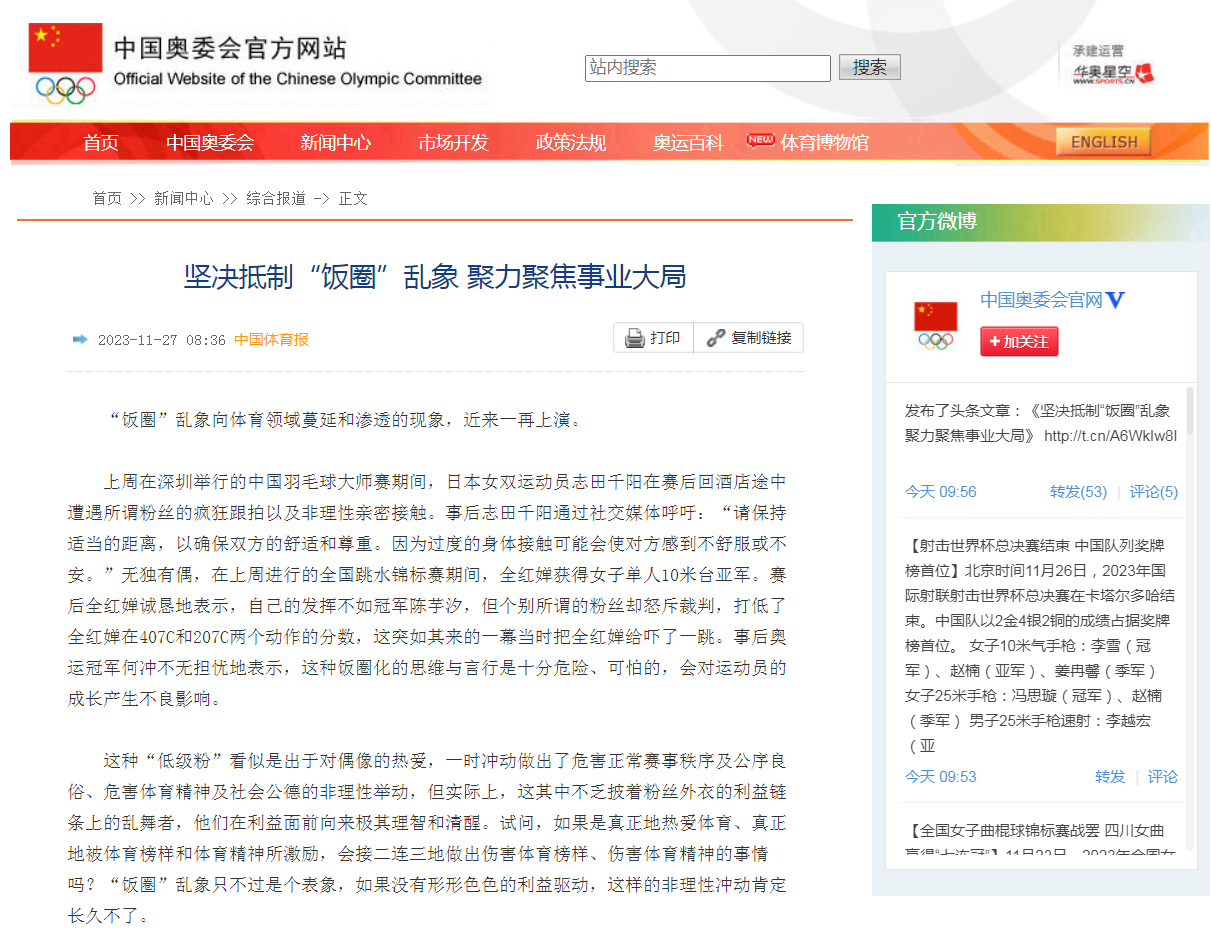Select 政策法规 in the navigation bar
Image resolution: width=1211 pixels, height=931 pixels.
(x=571, y=142)
